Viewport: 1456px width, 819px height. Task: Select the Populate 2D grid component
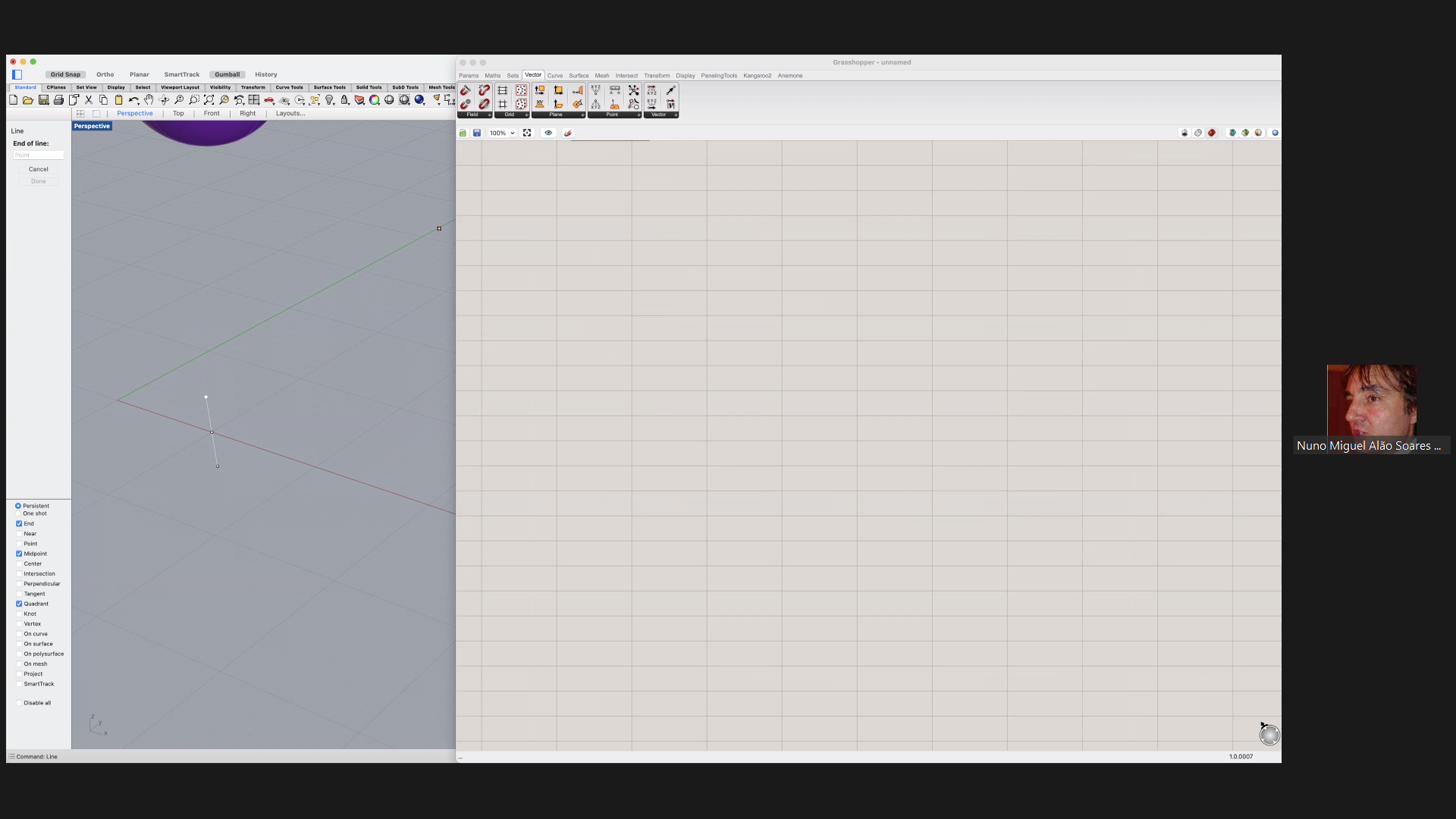coord(521,90)
